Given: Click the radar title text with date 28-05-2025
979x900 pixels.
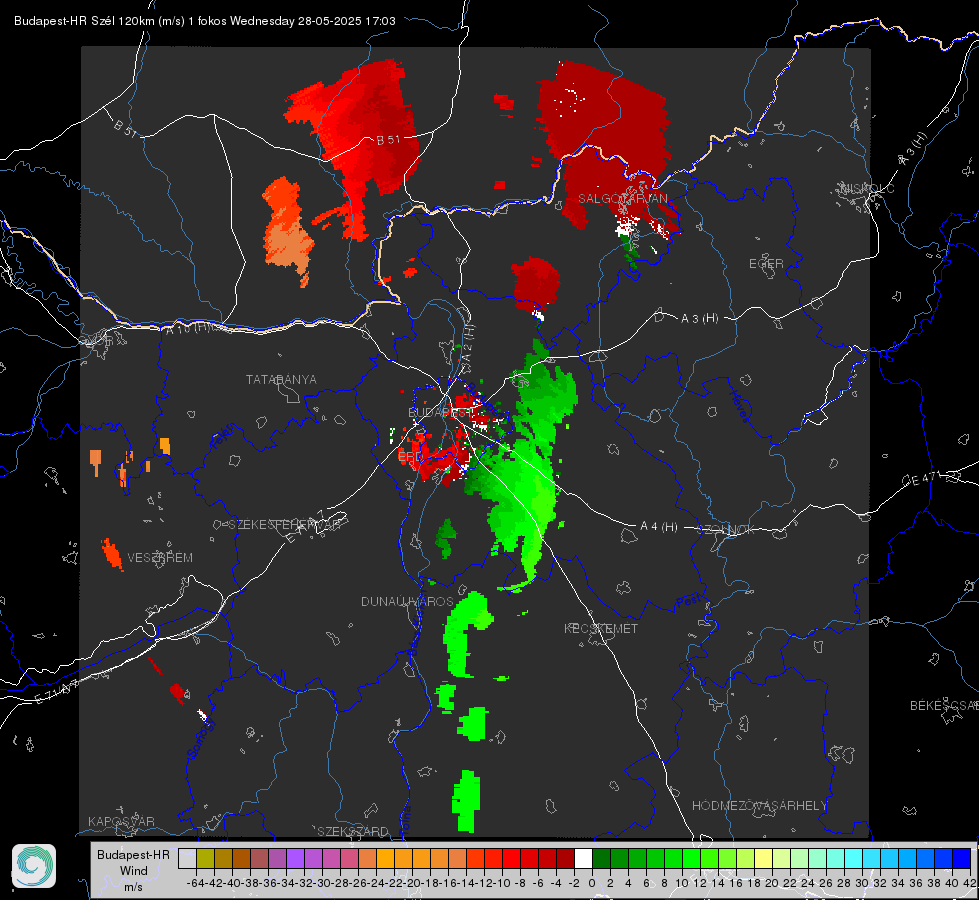Looking at the screenshot, I should (x=205, y=21).
